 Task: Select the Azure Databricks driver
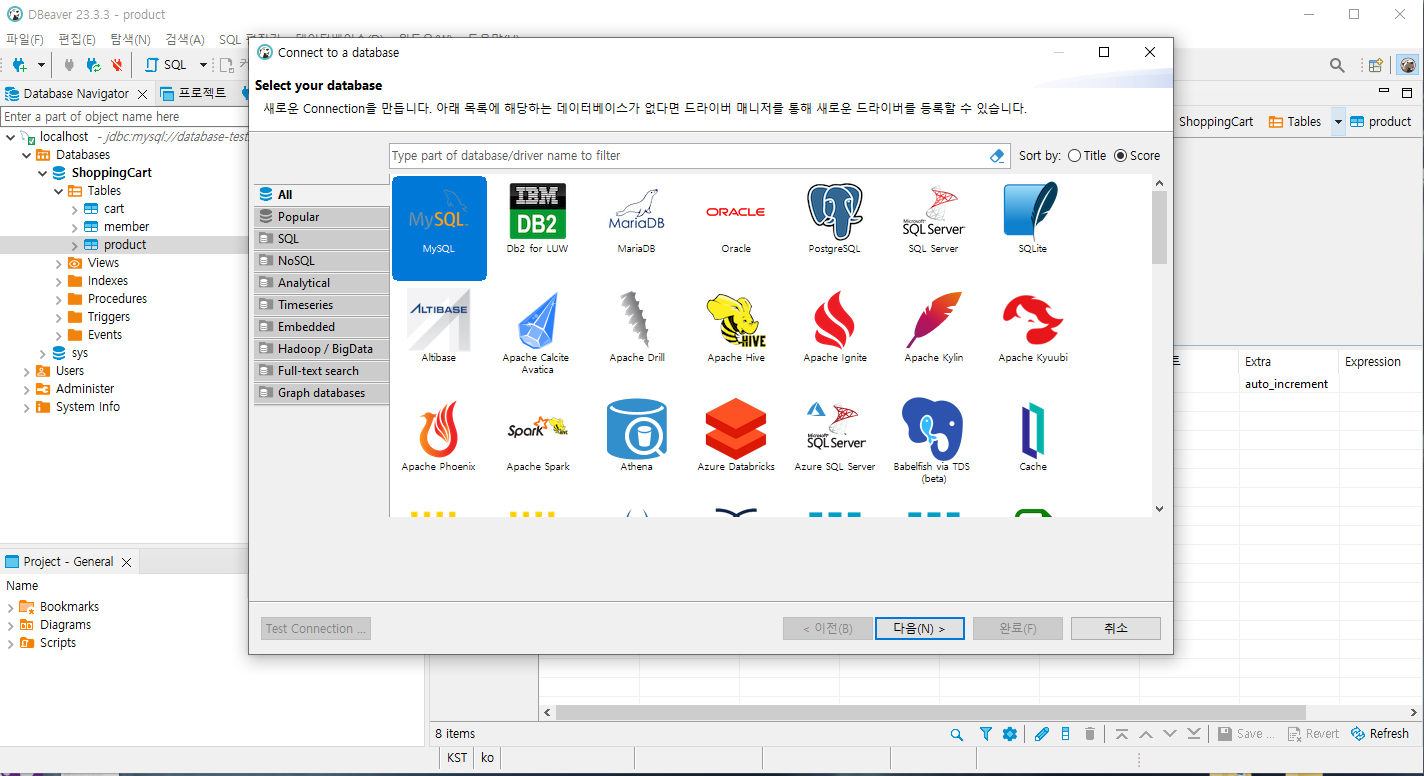coord(736,437)
